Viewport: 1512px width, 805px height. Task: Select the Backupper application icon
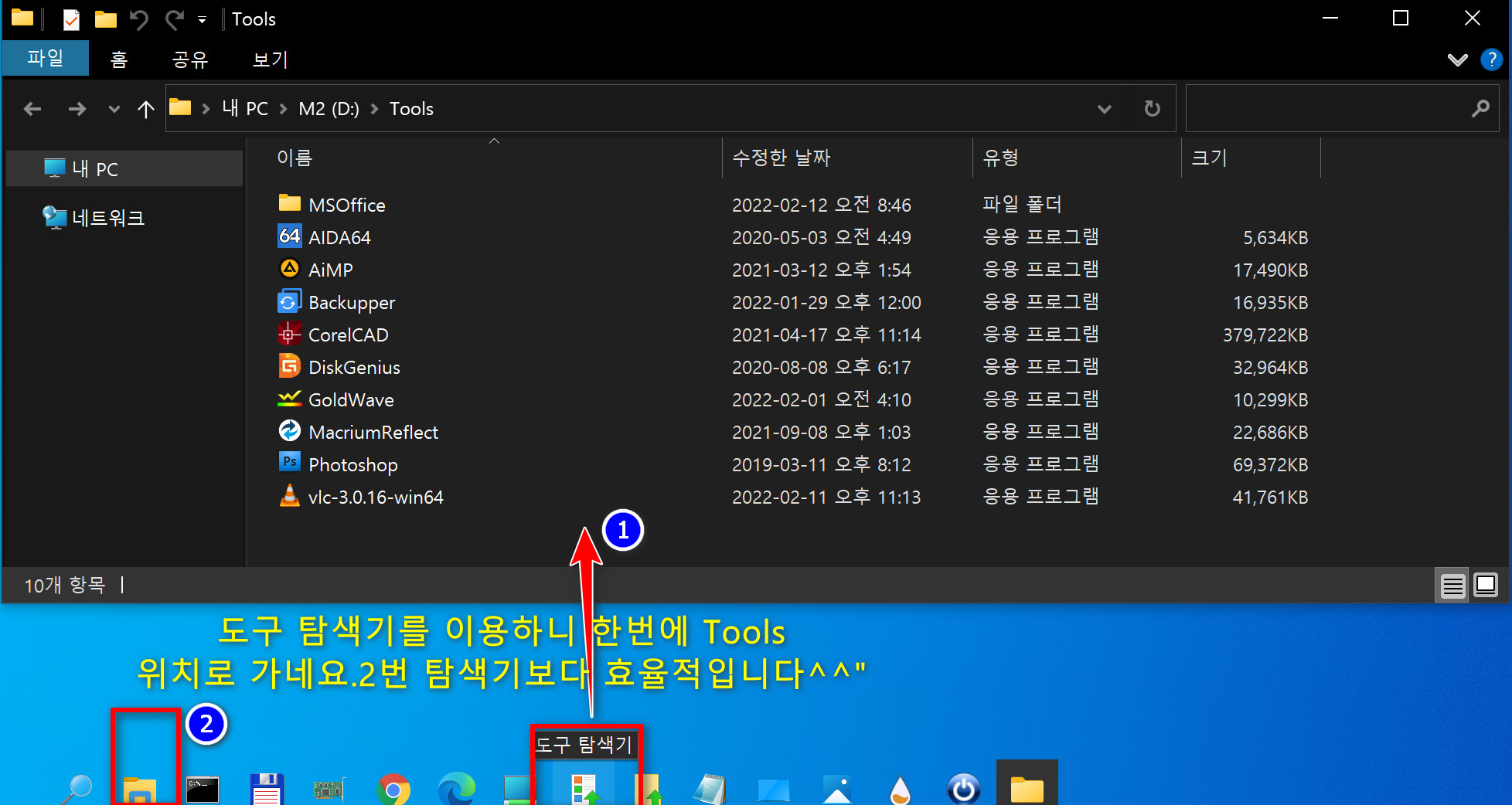pyautogui.click(x=289, y=301)
